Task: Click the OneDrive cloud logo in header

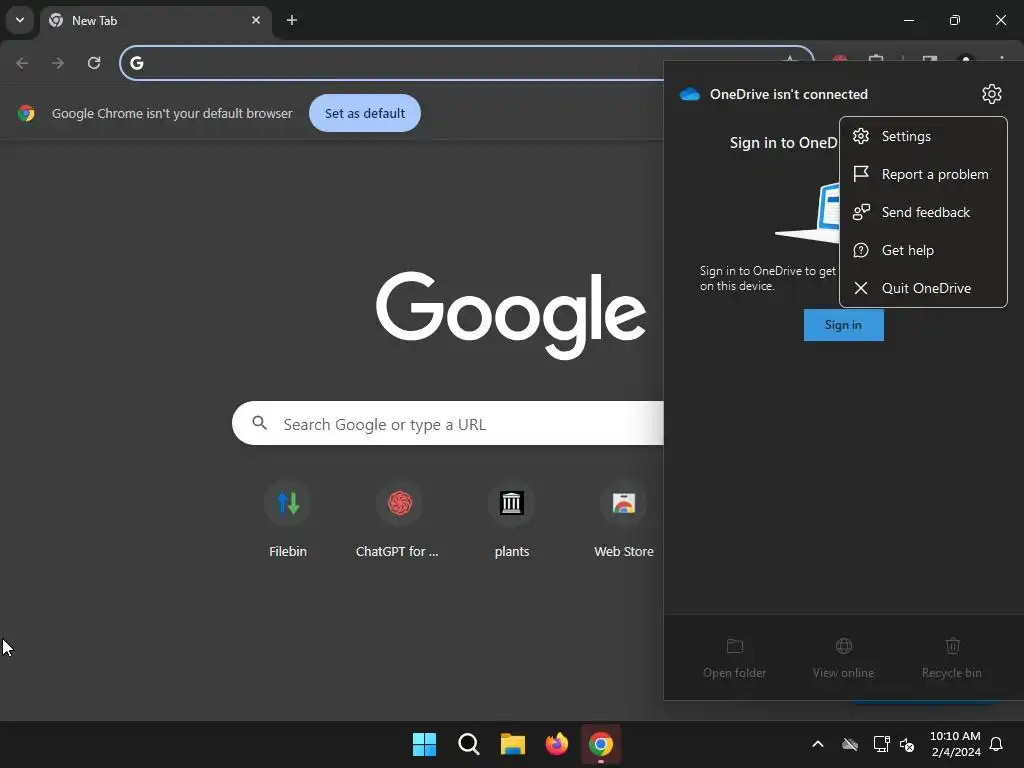Action: pyautogui.click(x=690, y=94)
